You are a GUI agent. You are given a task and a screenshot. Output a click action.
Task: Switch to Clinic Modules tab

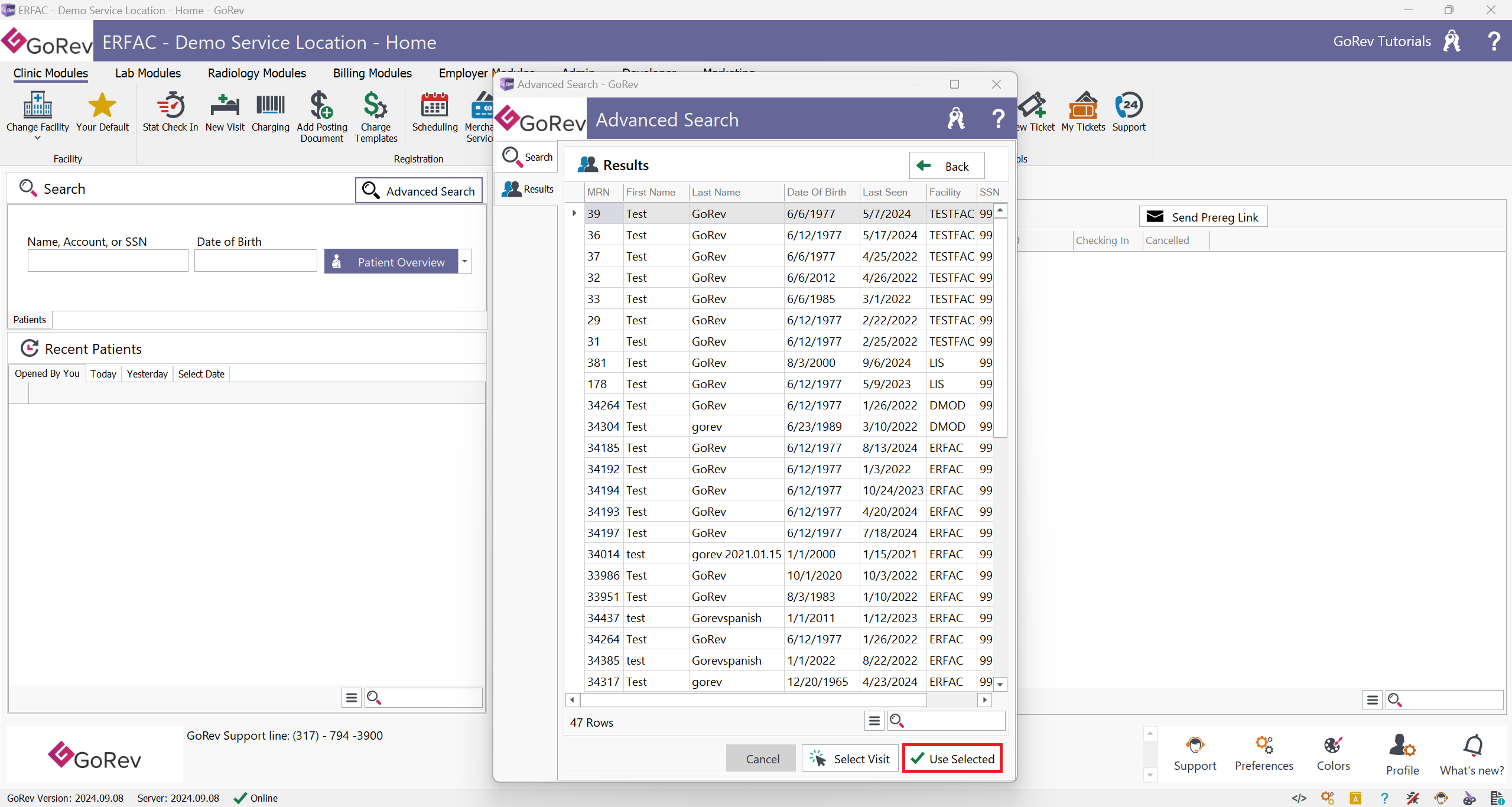pyautogui.click(x=51, y=73)
